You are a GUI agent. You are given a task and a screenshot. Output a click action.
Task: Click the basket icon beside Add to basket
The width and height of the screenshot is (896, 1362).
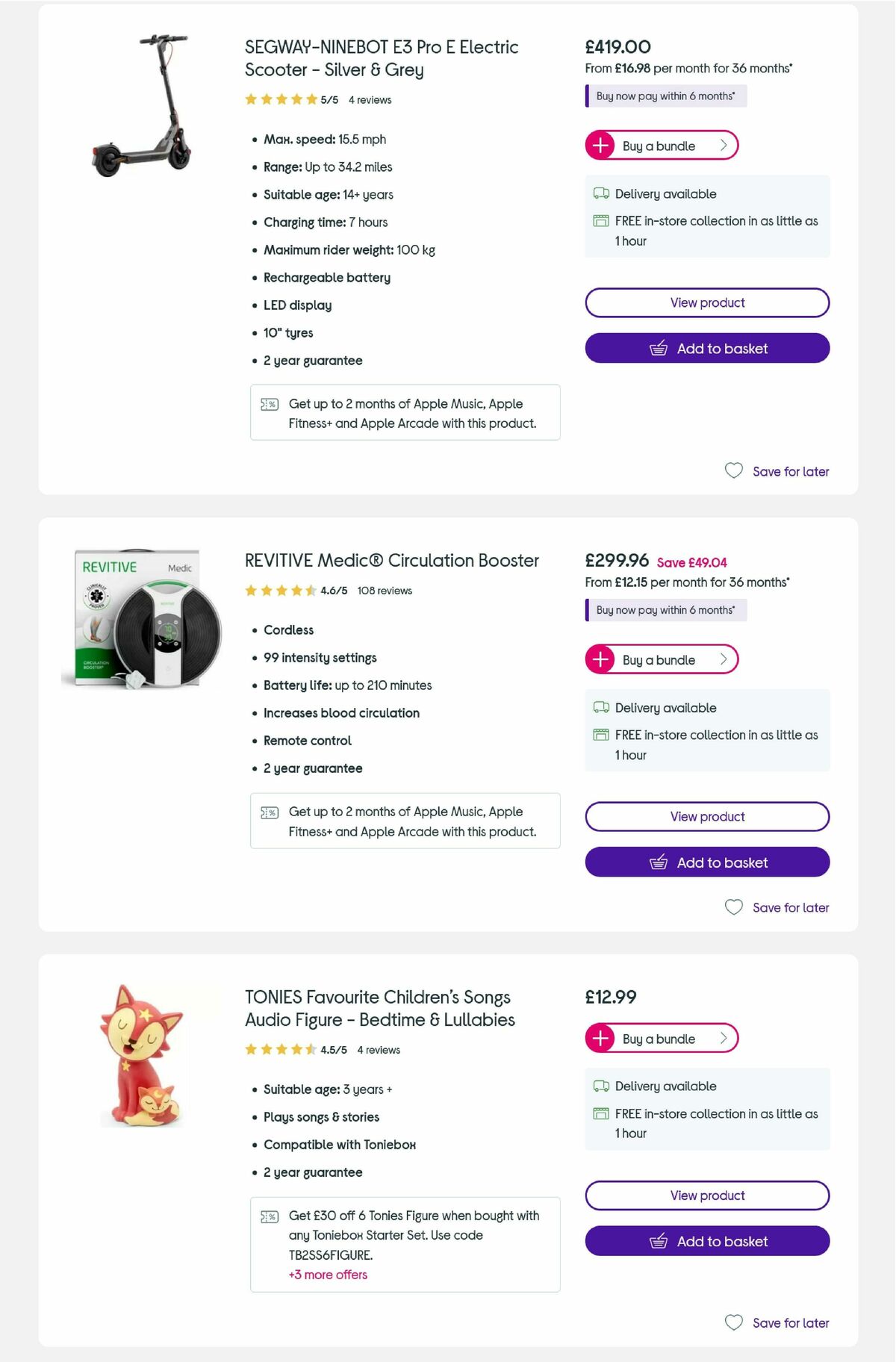658,348
